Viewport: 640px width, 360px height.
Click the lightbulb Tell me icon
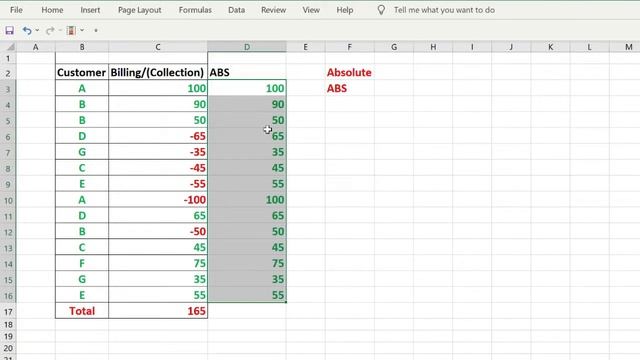tap(381, 10)
